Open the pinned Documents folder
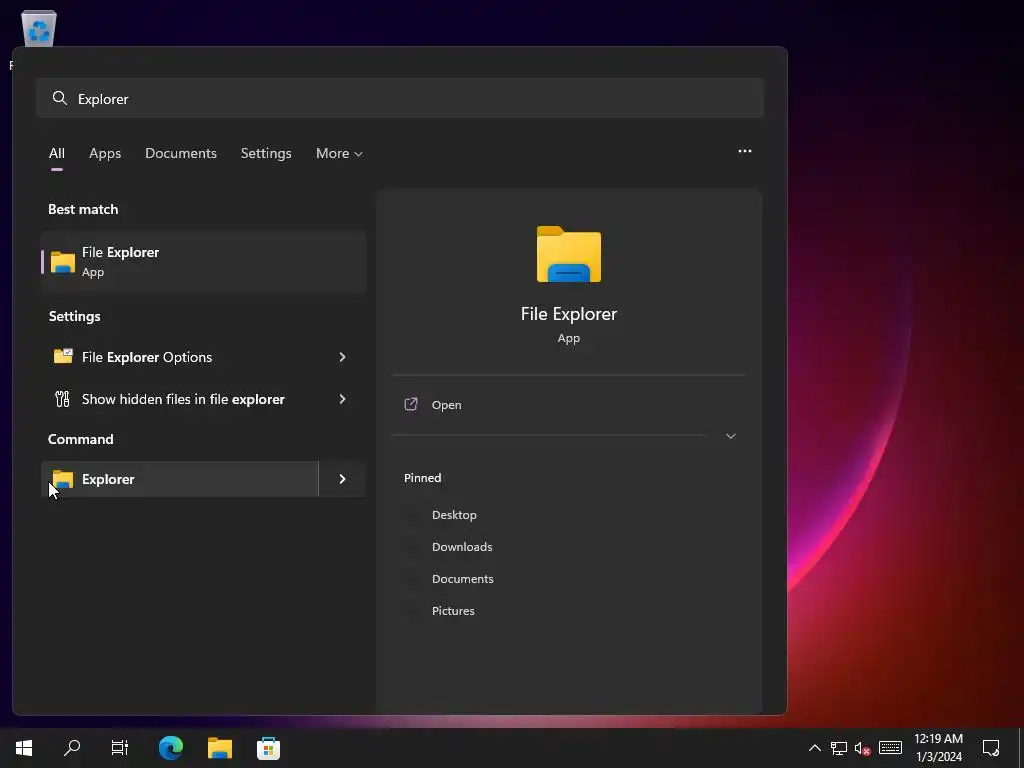 (x=462, y=579)
